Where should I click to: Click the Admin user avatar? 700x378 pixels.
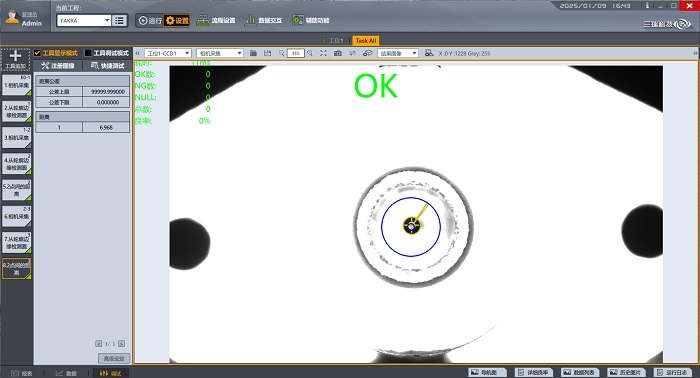coord(12,17)
